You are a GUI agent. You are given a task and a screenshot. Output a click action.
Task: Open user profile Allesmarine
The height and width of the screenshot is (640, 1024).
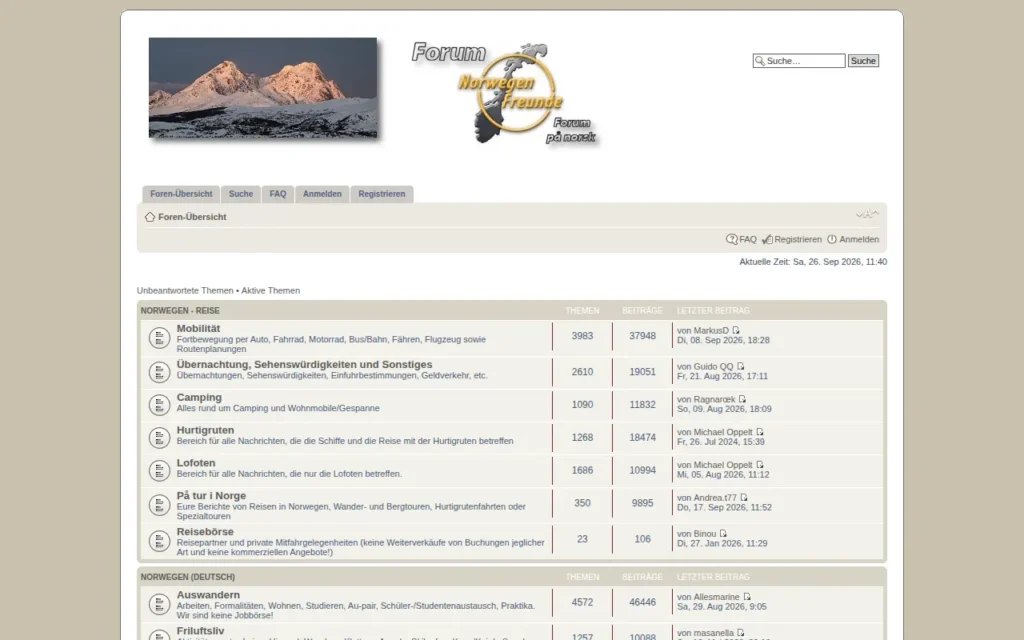pyautogui.click(x=716, y=597)
